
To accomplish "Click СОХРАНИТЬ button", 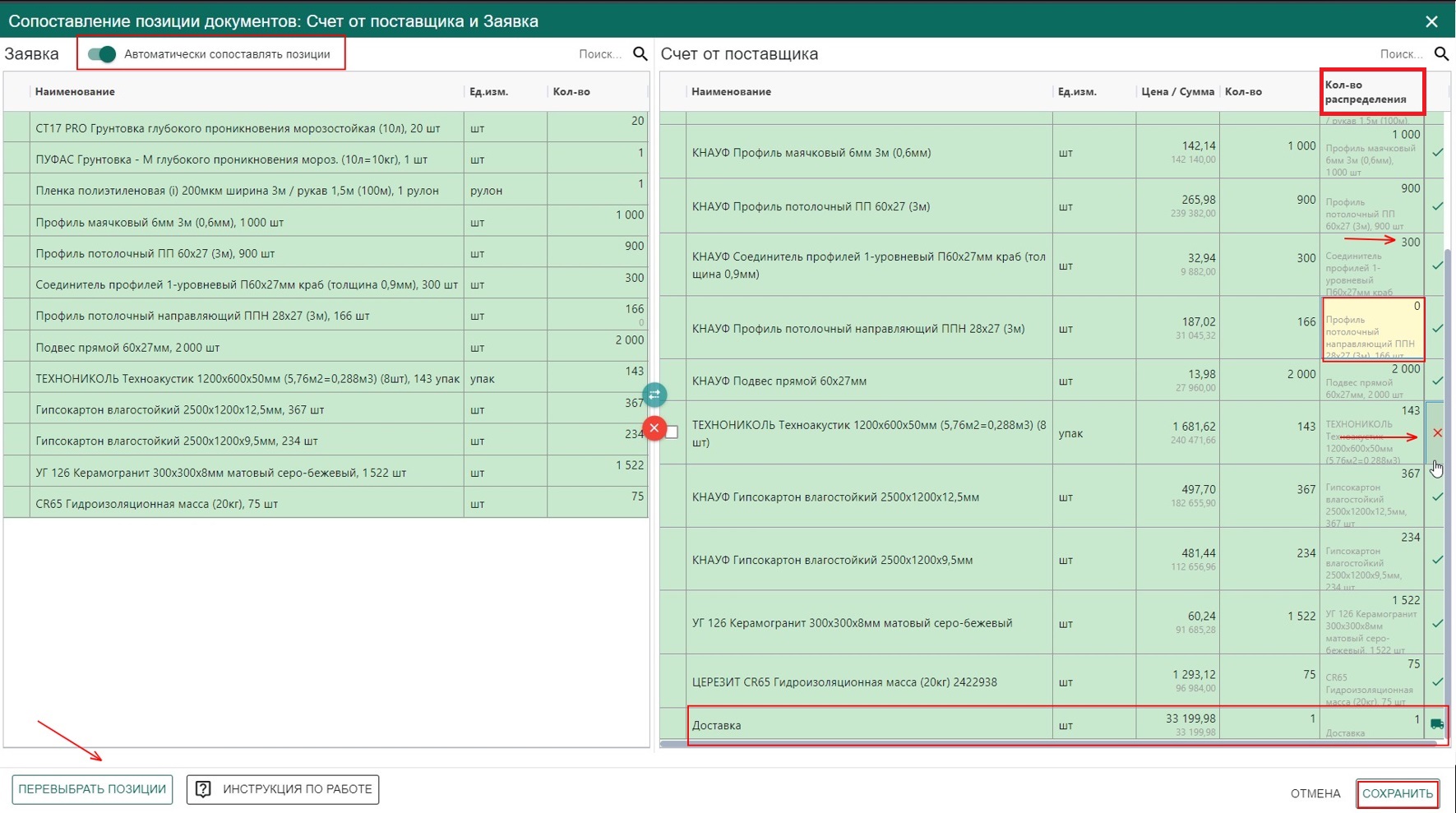I will pos(1398,793).
